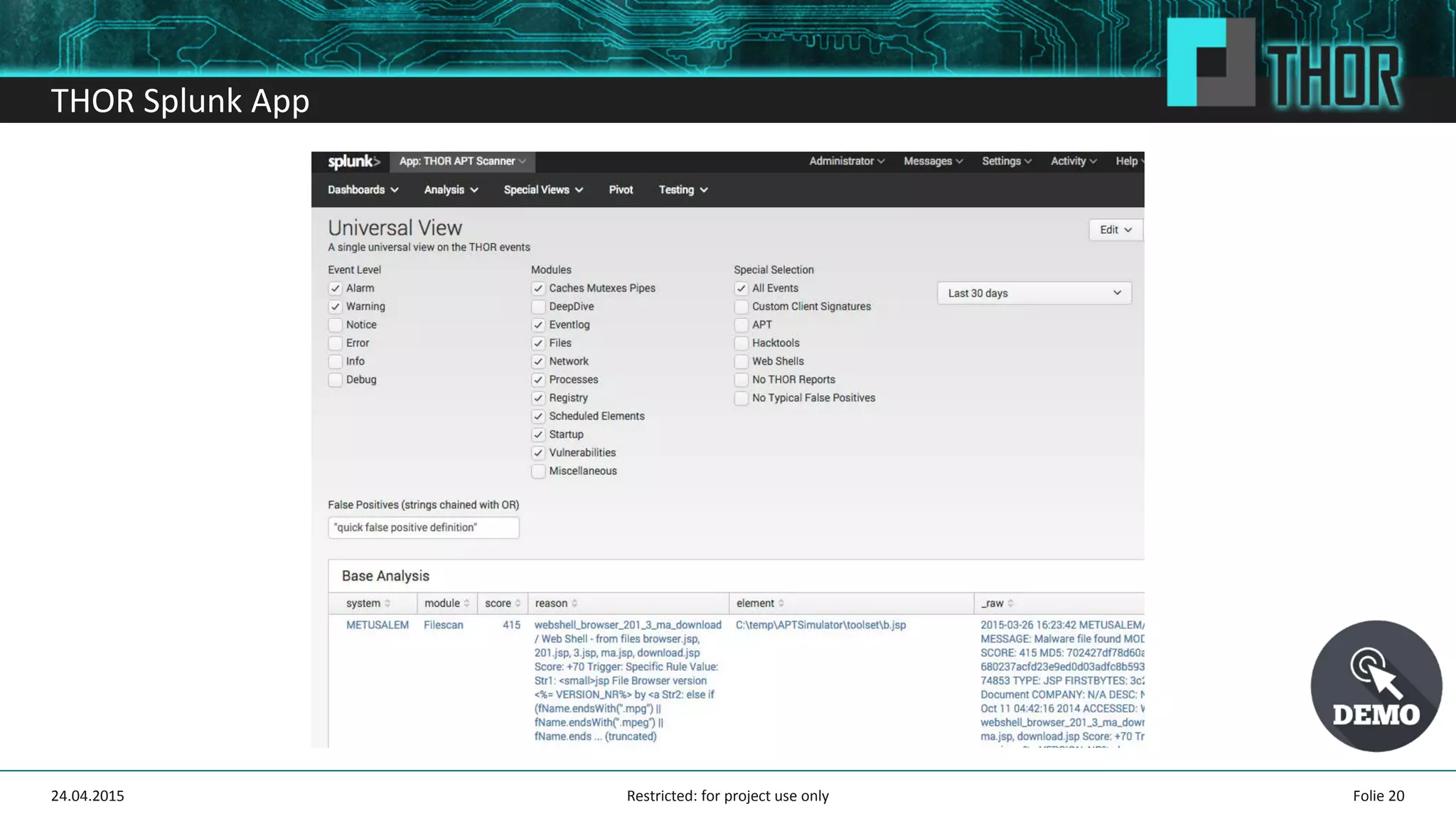1456x819 pixels.
Task: Select the Pivot nav item
Action: pyautogui.click(x=621, y=190)
